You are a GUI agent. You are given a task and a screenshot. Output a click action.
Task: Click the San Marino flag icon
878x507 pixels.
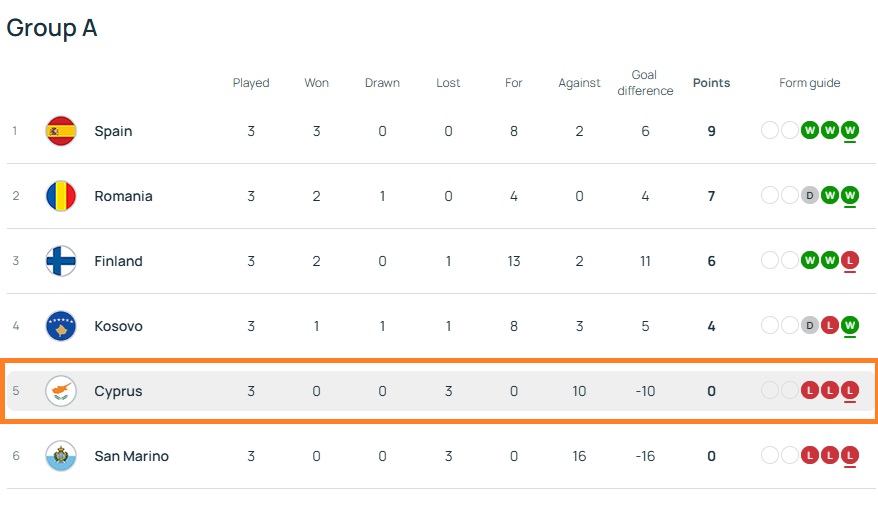(61, 456)
